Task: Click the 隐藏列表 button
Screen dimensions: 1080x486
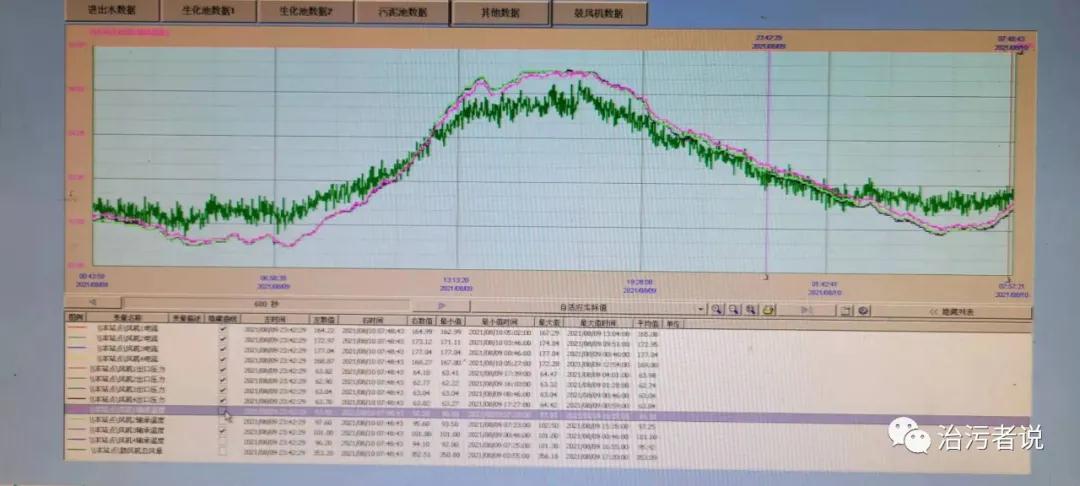Action: (955, 311)
